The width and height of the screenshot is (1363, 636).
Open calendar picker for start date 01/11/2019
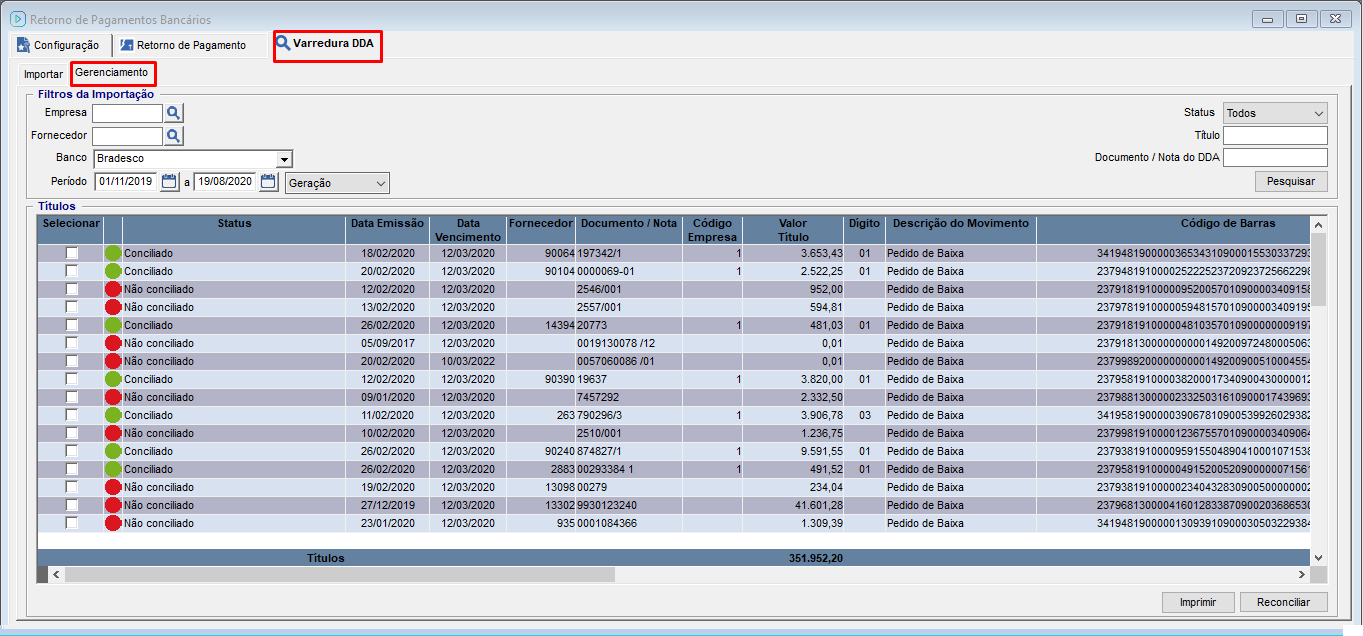pos(169,182)
